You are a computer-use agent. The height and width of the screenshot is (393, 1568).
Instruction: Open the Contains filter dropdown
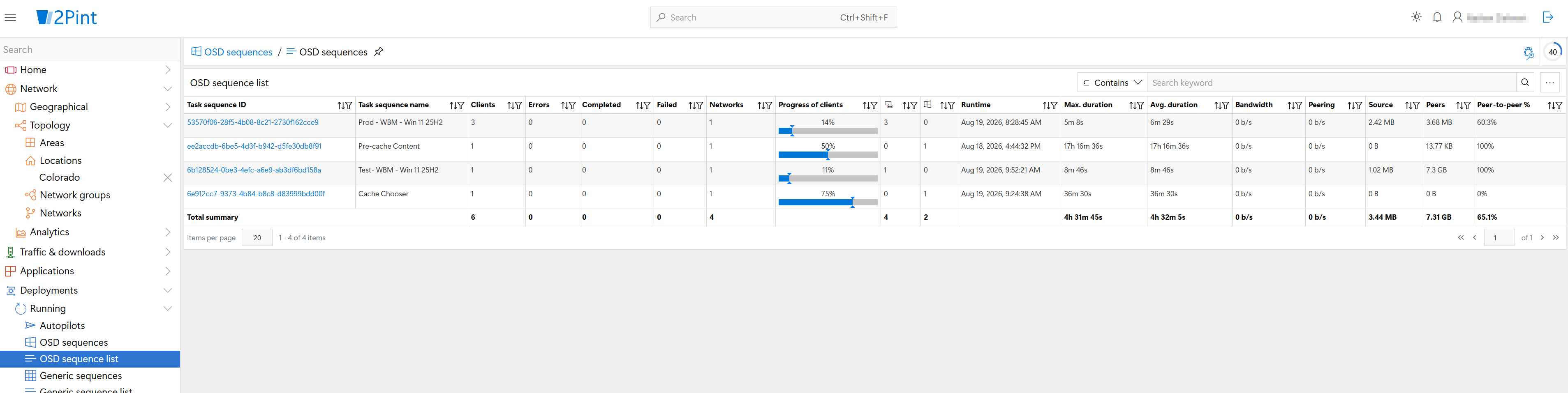click(x=1112, y=83)
